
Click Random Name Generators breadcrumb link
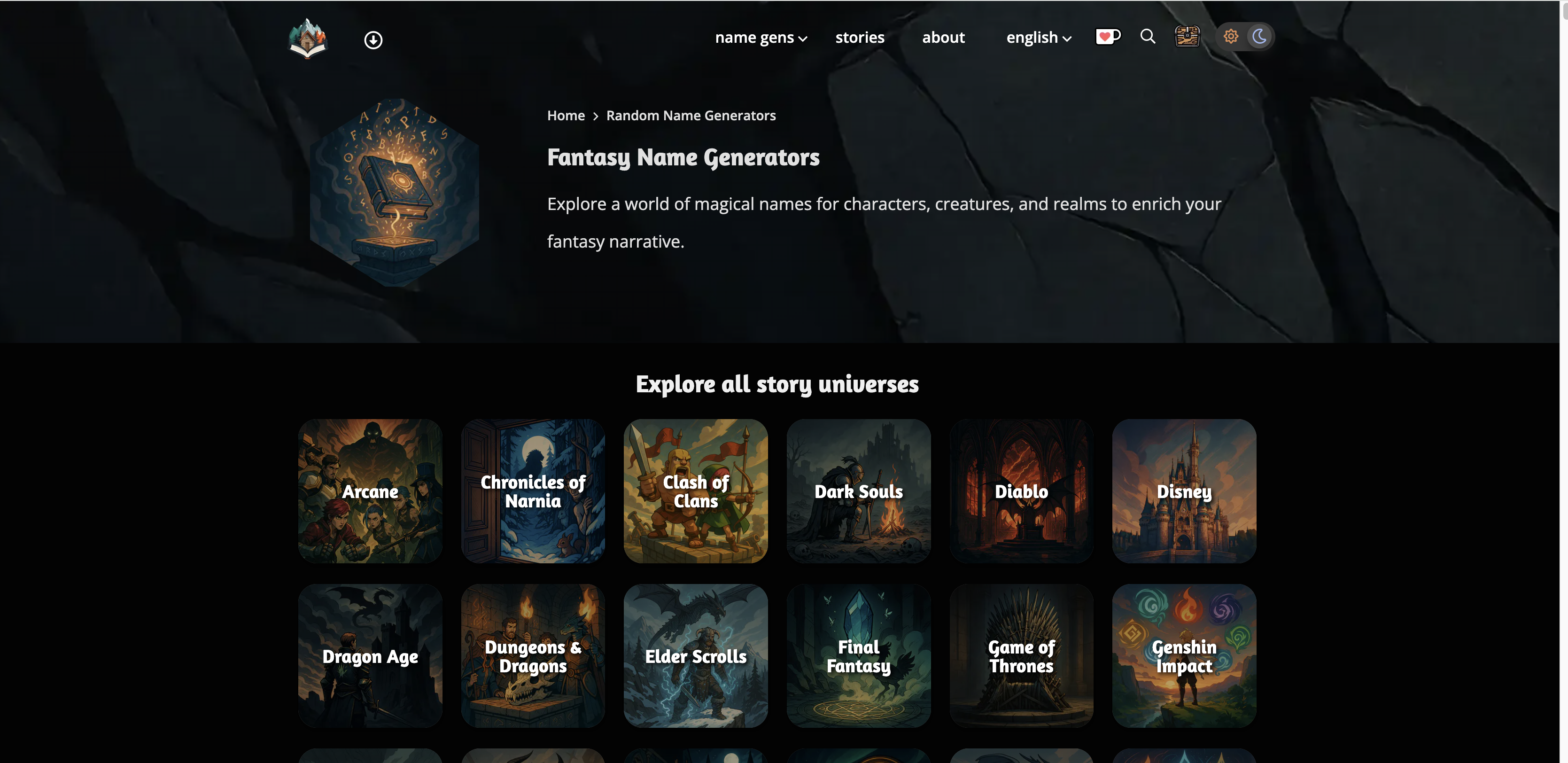[691, 116]
